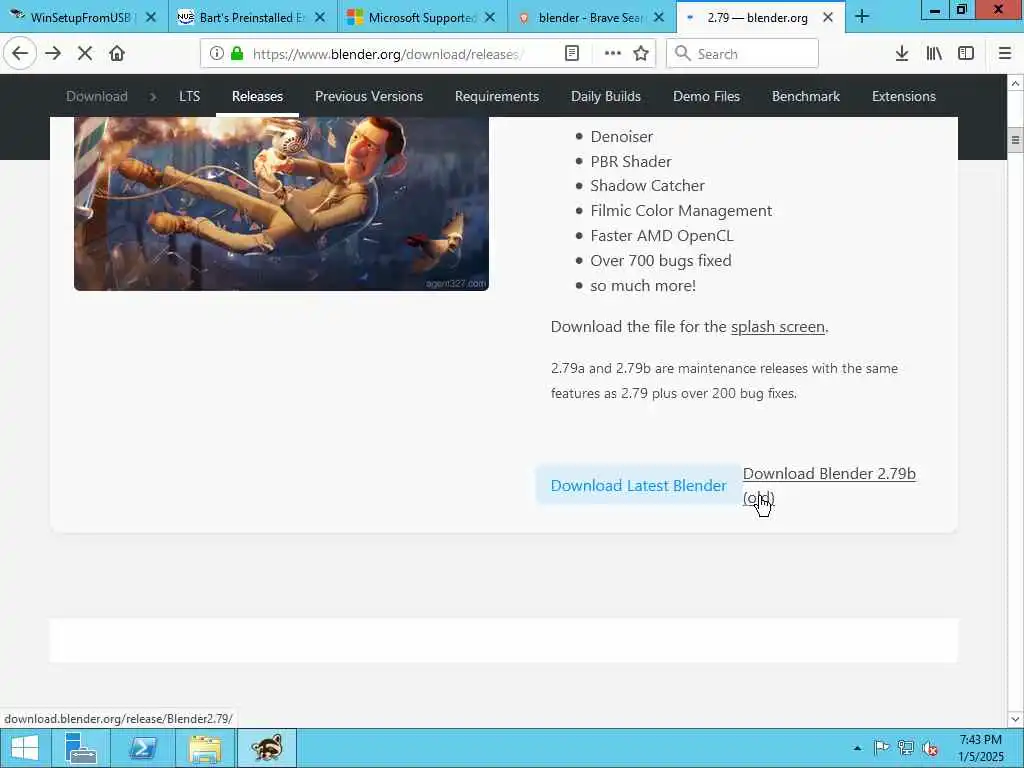Open Server Manager from the taskbar

click(x=81, y=748)
